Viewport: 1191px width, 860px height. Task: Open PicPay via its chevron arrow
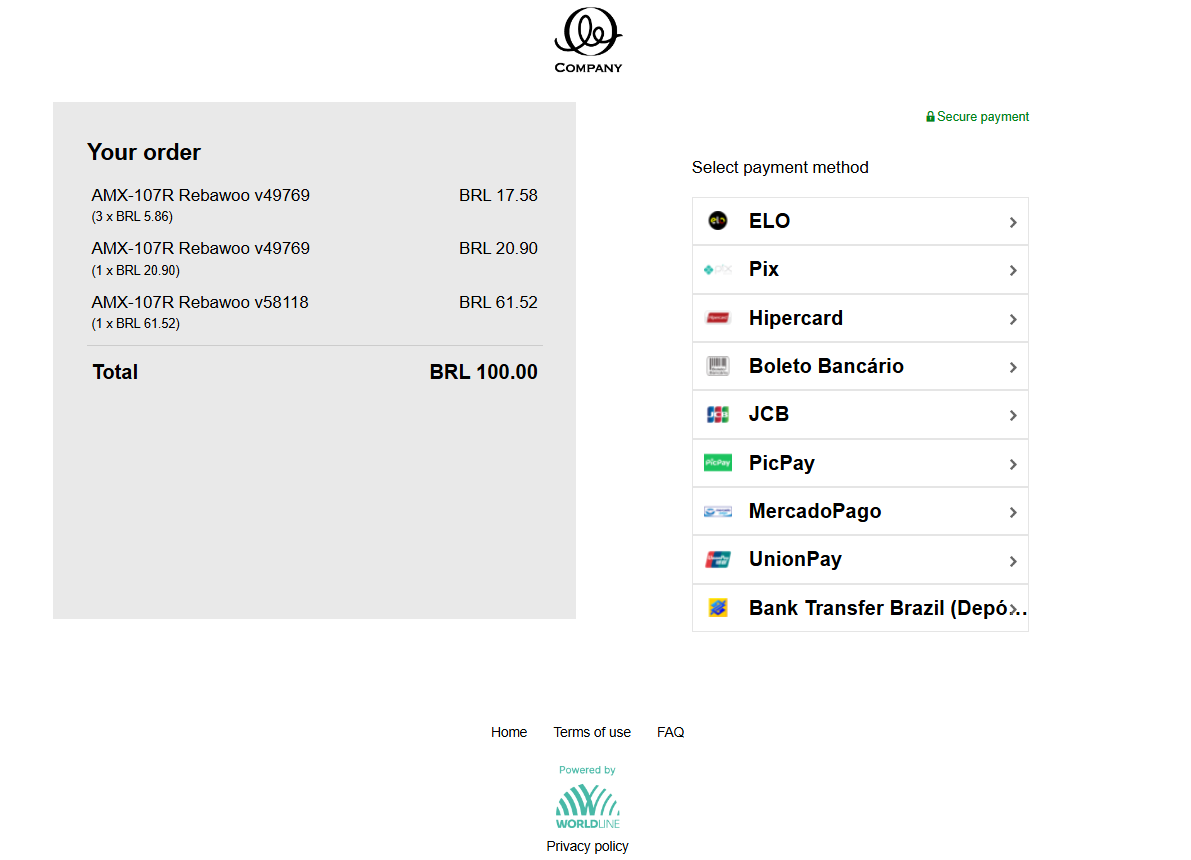[1013, 464]
